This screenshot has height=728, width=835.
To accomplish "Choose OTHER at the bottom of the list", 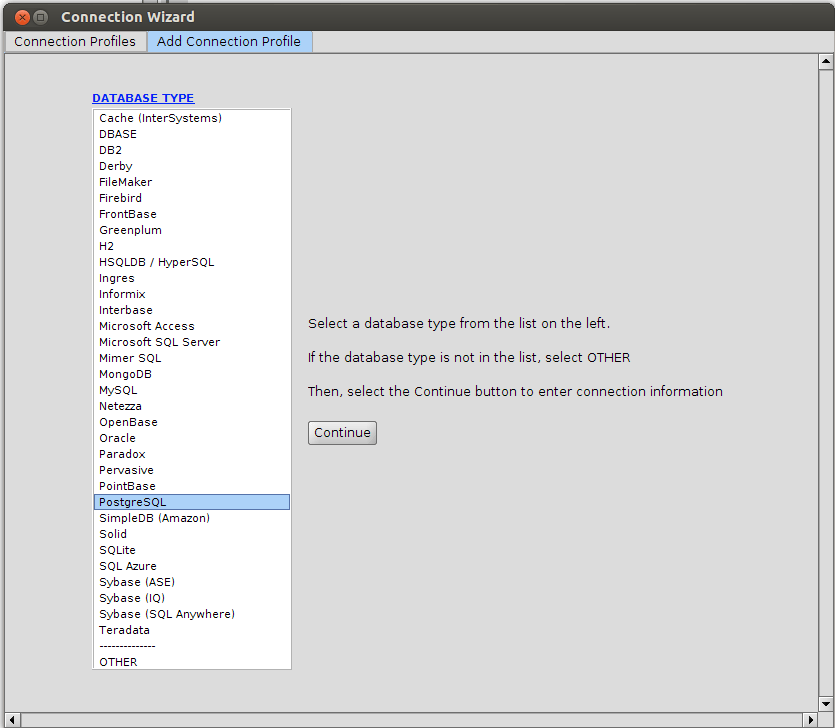I will pos(118,662).
